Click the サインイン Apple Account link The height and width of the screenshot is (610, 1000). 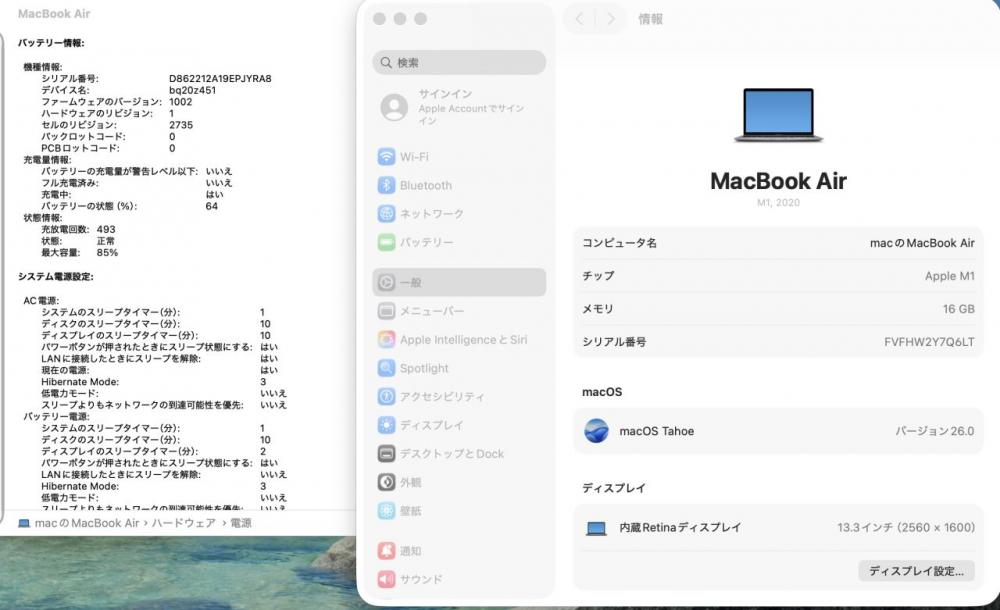471,107
